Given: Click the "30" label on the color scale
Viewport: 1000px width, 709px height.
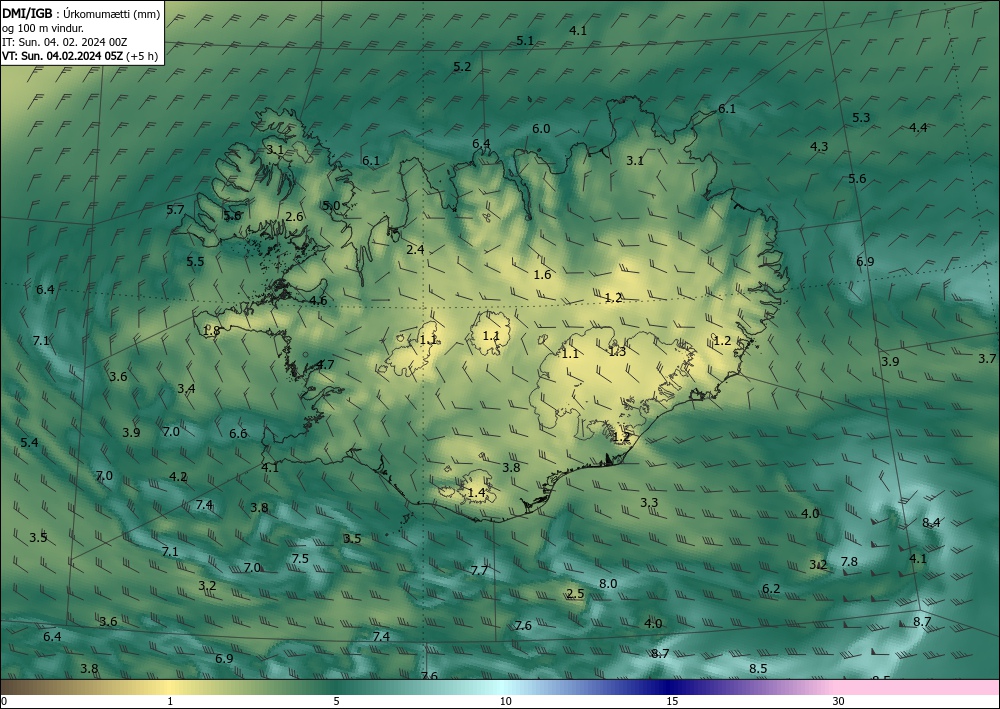Looking at the screenshot, I should [838, 702].
